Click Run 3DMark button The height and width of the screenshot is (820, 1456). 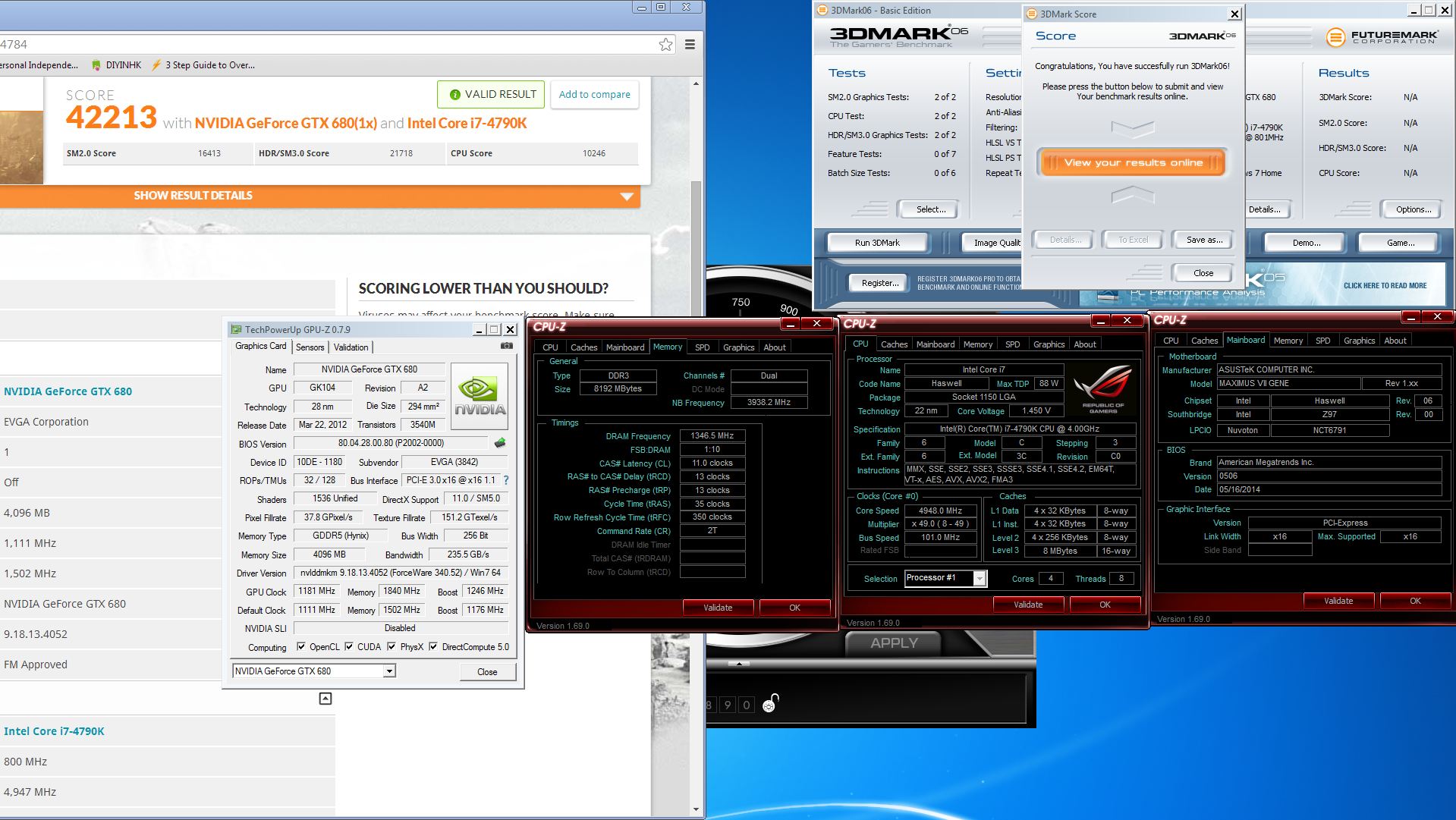[877, 243]
